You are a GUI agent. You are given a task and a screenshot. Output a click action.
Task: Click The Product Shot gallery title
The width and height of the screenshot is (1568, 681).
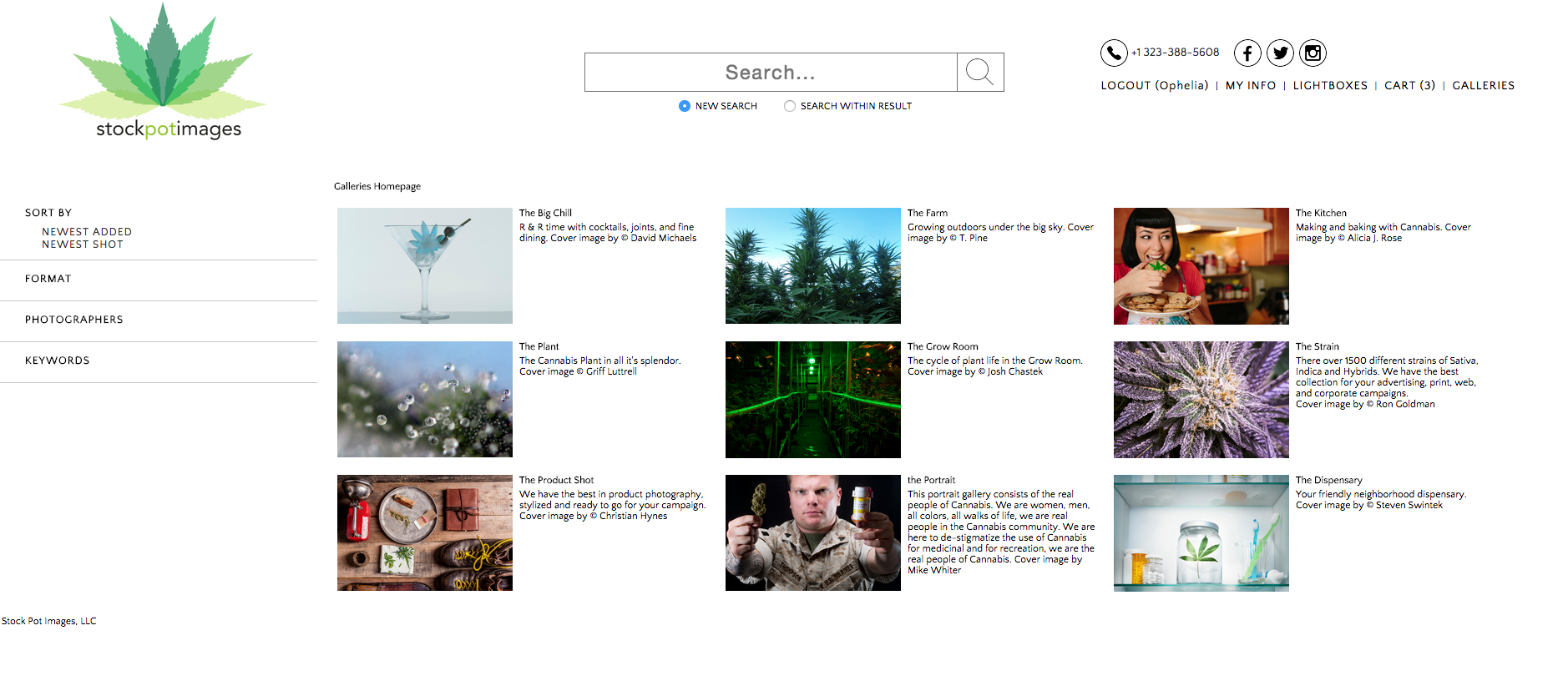coord(557,480)
